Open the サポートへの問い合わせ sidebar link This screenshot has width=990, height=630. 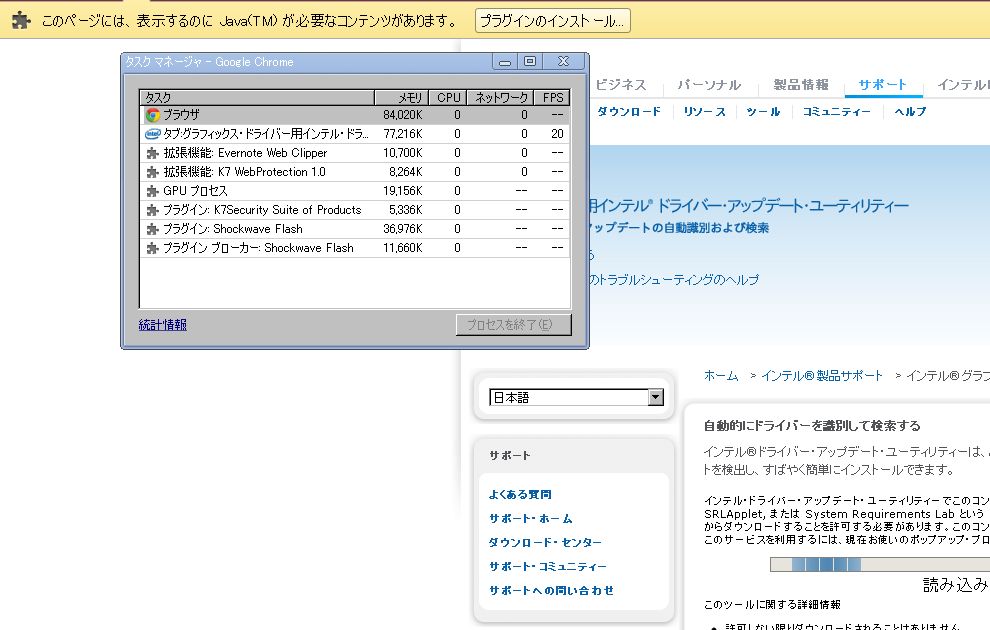tap(551, 590)
